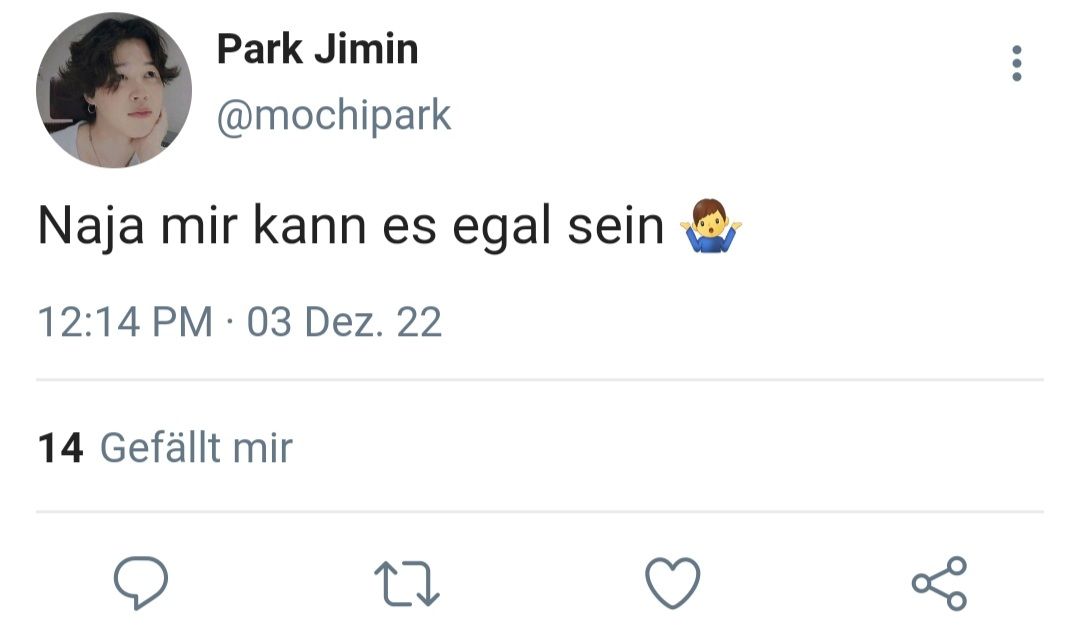Click the date 03 Dez. 22

coord(344,322)
